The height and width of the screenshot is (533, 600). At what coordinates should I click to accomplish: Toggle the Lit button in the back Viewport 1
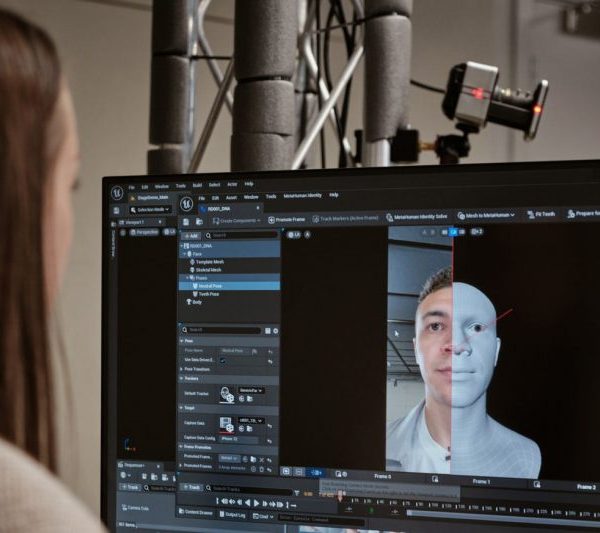pyautogui.click(x=169, y=232)
